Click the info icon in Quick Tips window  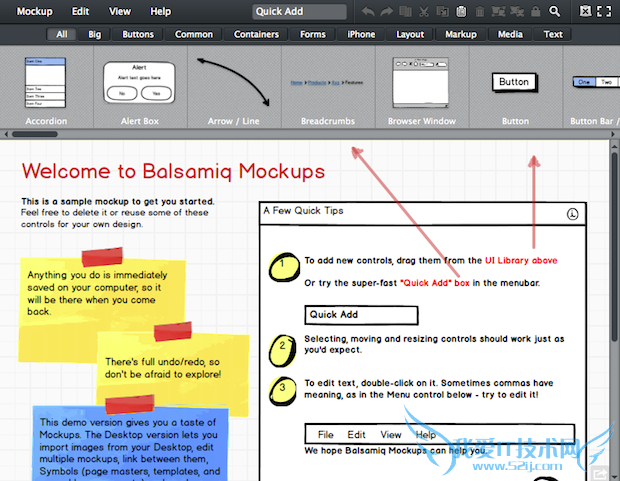573,214
